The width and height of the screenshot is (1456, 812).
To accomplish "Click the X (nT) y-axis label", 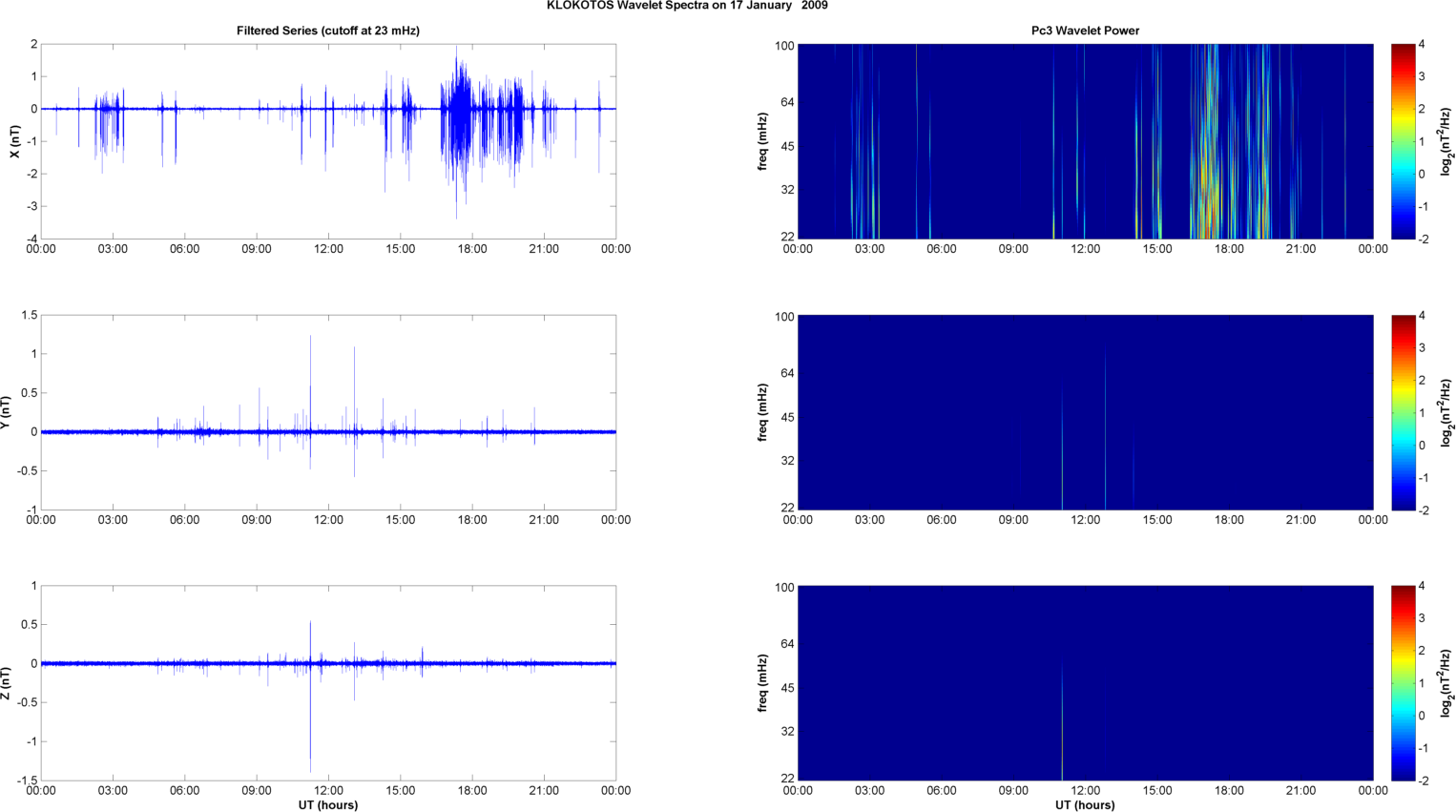I will (14, 141).
